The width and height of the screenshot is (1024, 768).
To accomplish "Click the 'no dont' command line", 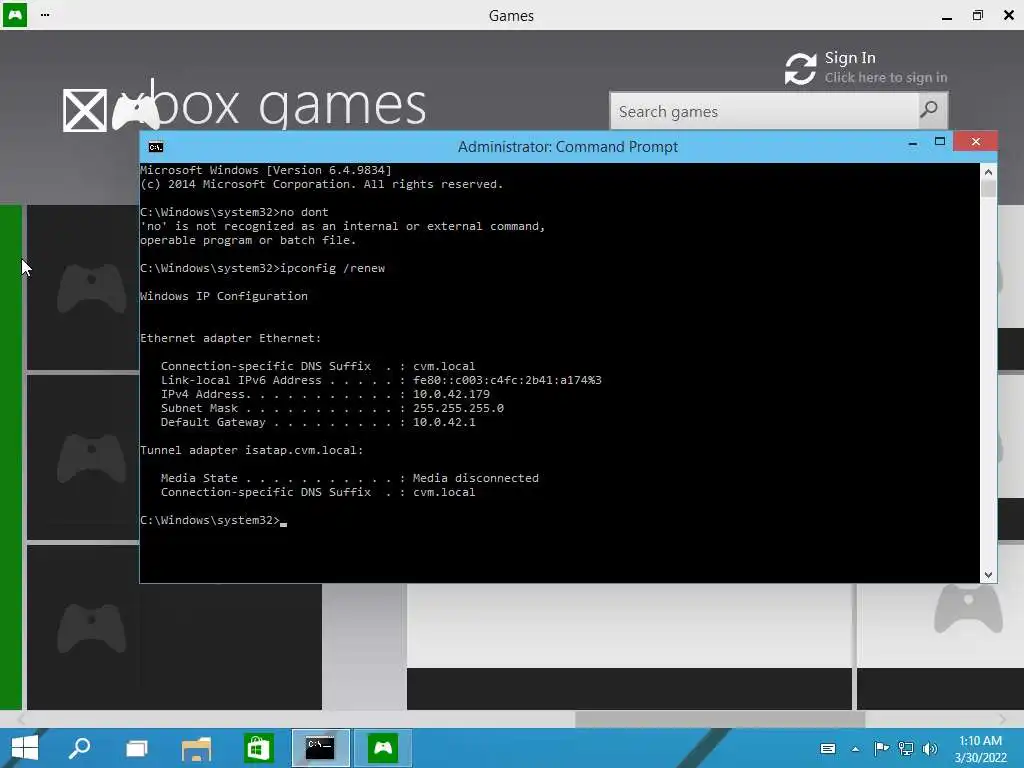I will click(234, 212).
